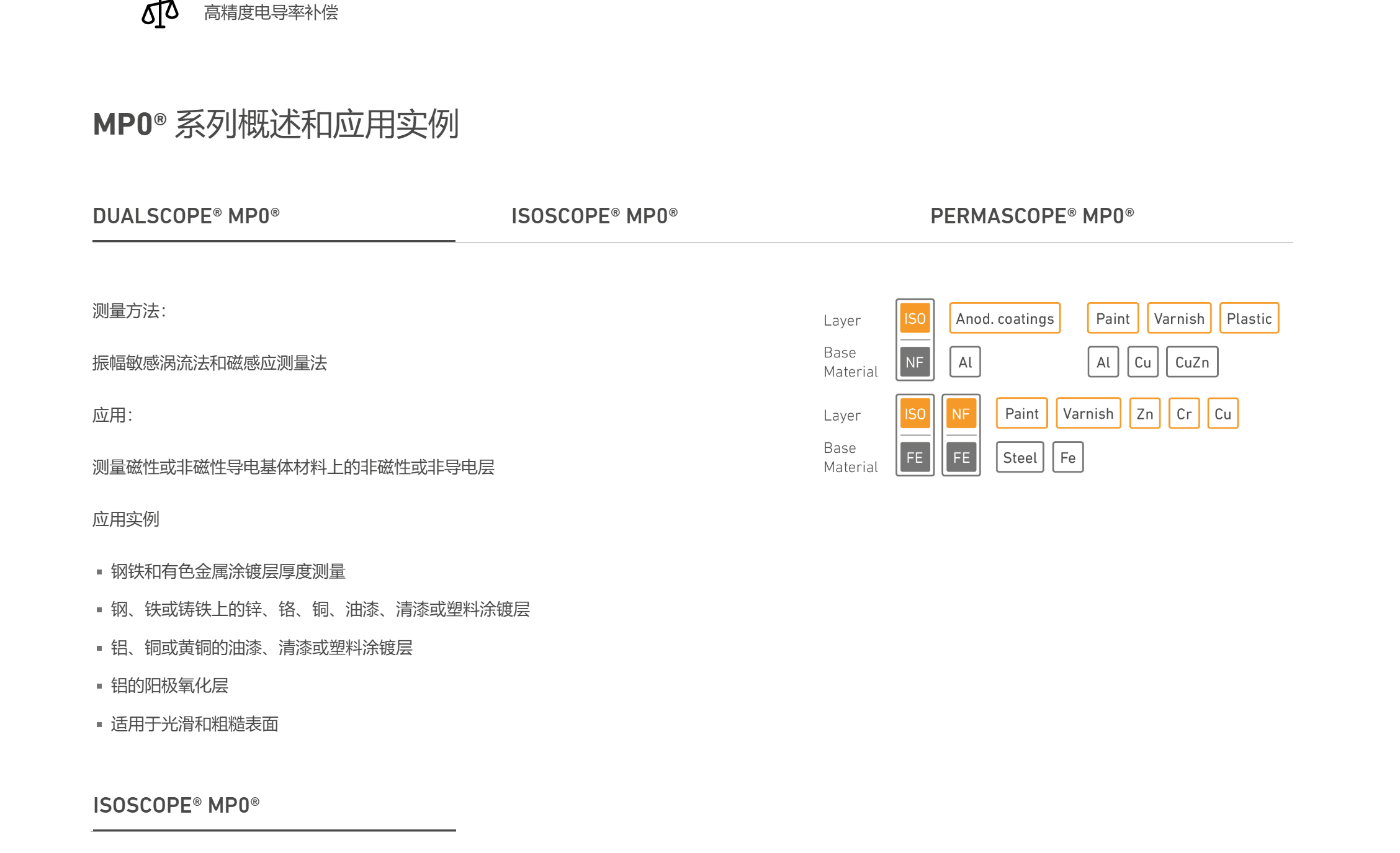Click the ISO badge above NF
The image size is (1400, 853).
tap(915, 318)
